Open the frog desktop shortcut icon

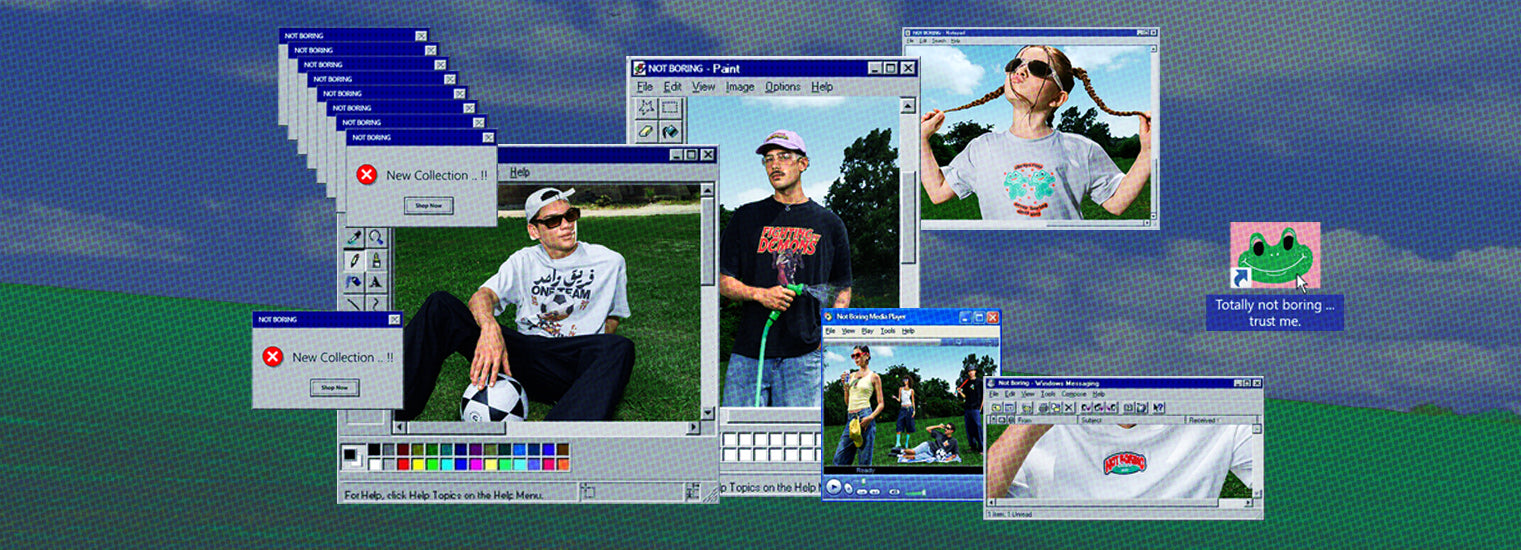pyautogui.click(x=1274, y=255)
